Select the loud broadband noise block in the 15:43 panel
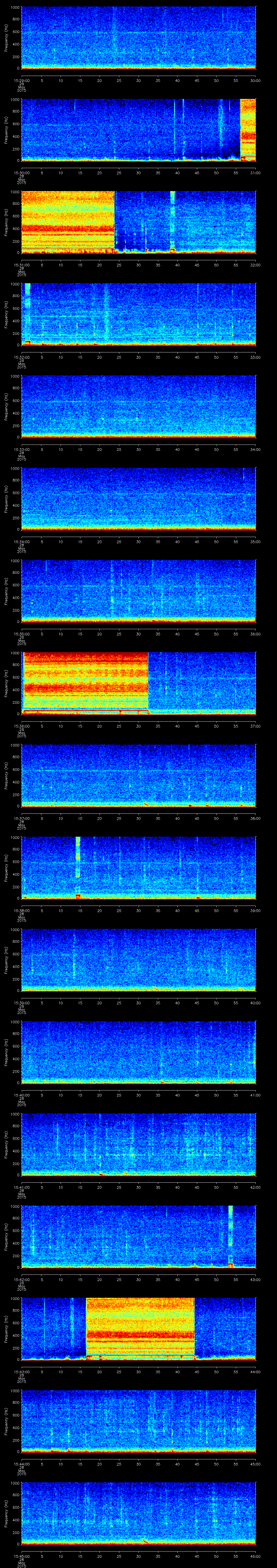This screenshot has height=1568, width=277. point(140,1329)
